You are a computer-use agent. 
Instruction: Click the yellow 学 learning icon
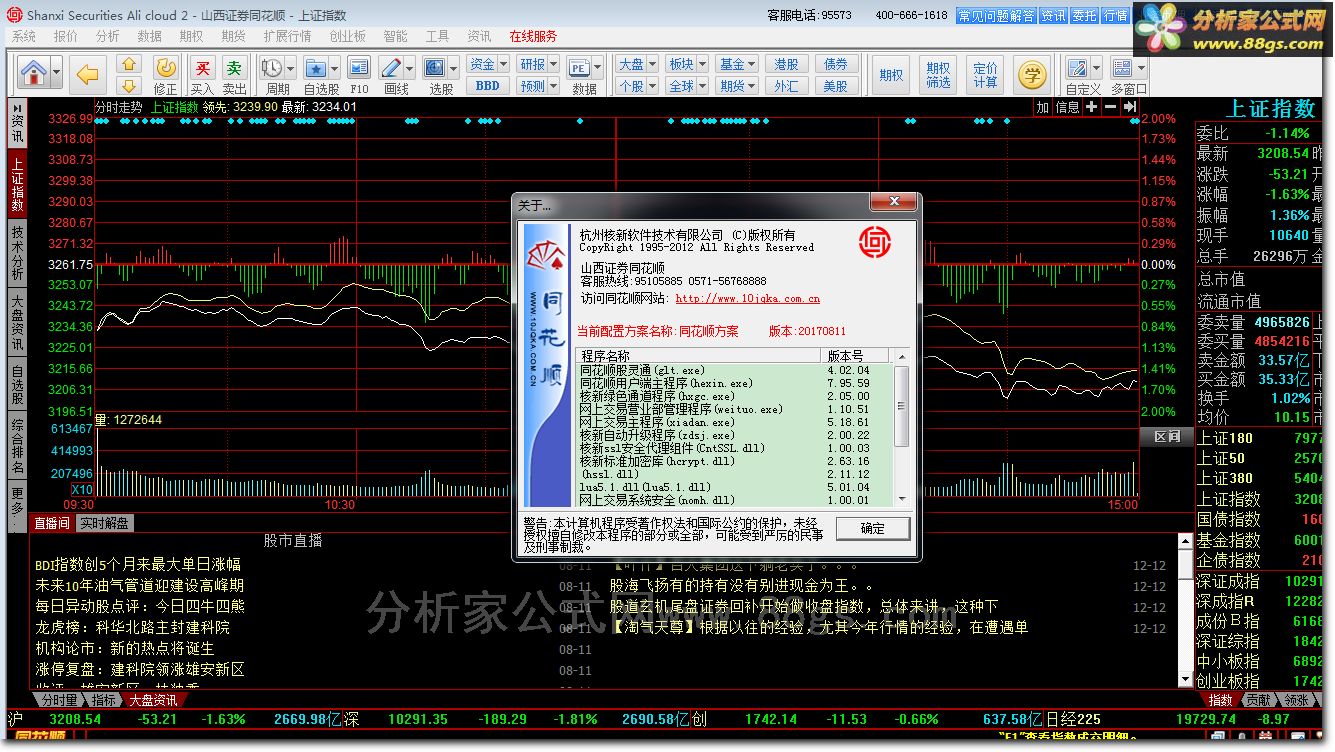point(1032,74)
